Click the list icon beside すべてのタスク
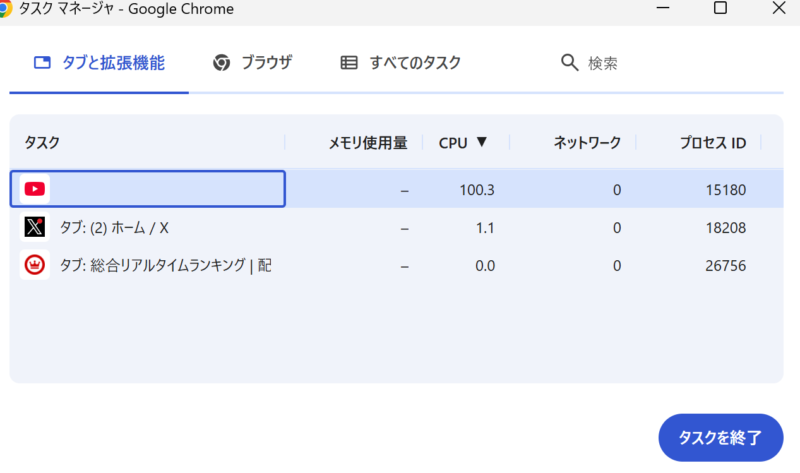Image resolution: width=800 pixels, height=473 pixels. [349, 63]
